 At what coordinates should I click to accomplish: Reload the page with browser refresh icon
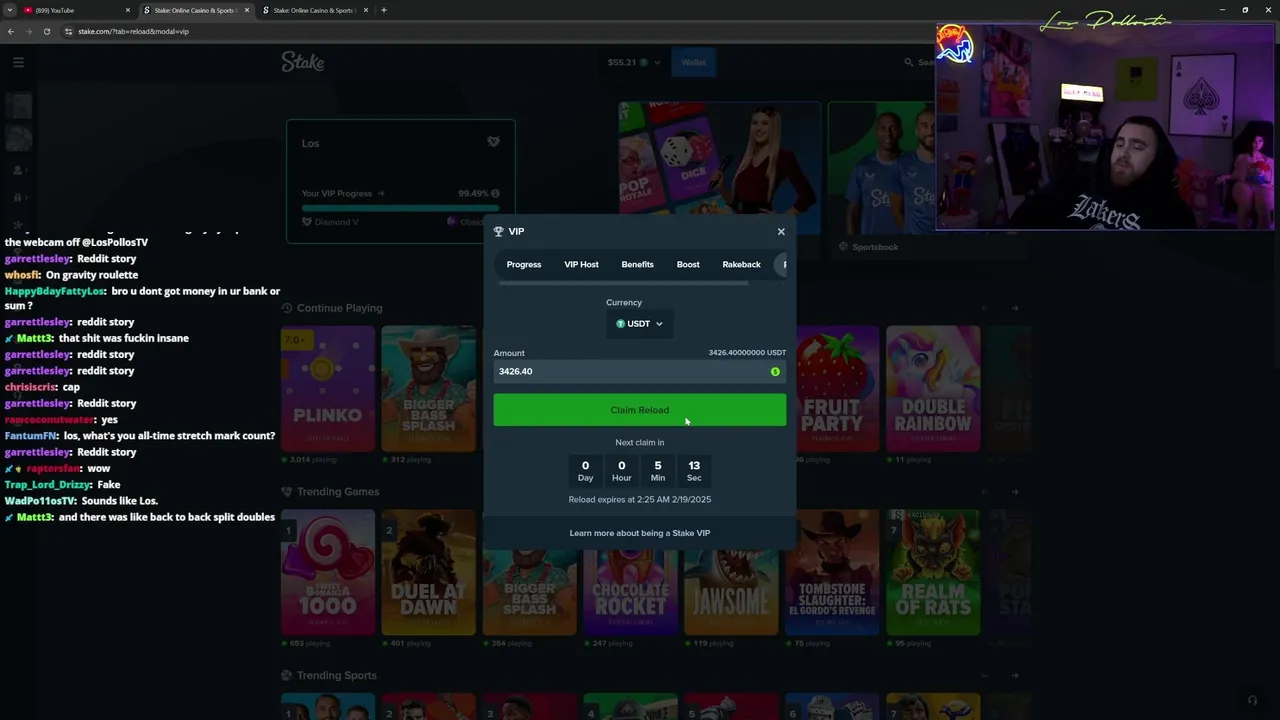tap(46, 31)
